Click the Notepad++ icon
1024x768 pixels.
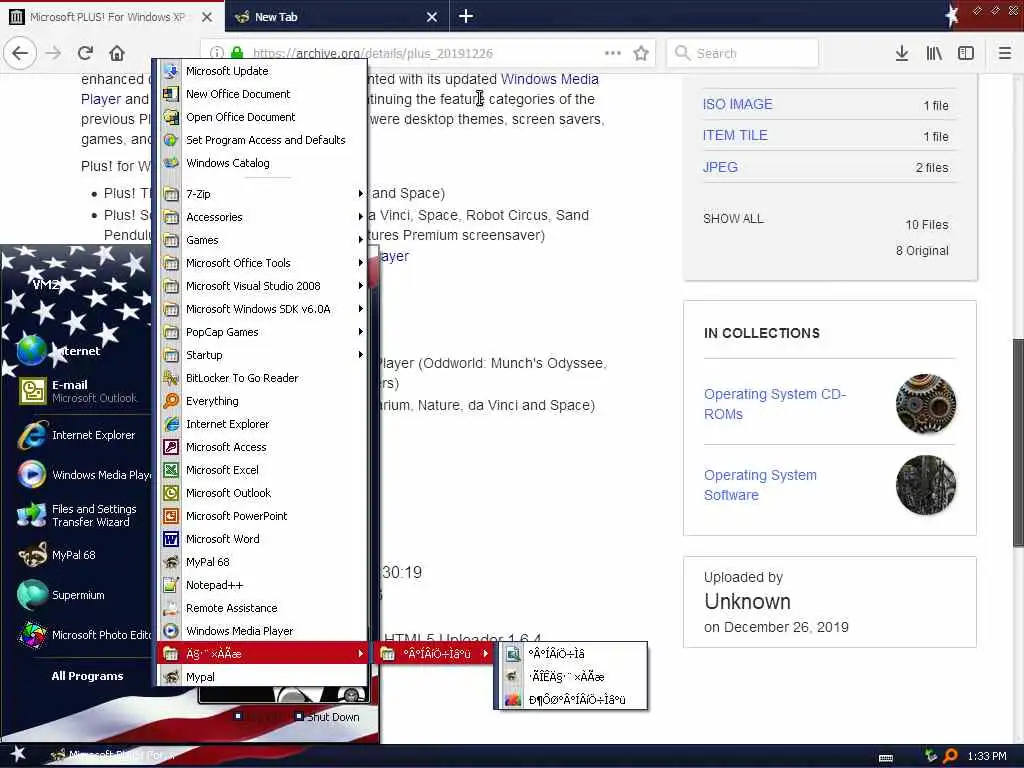point(171,585)
